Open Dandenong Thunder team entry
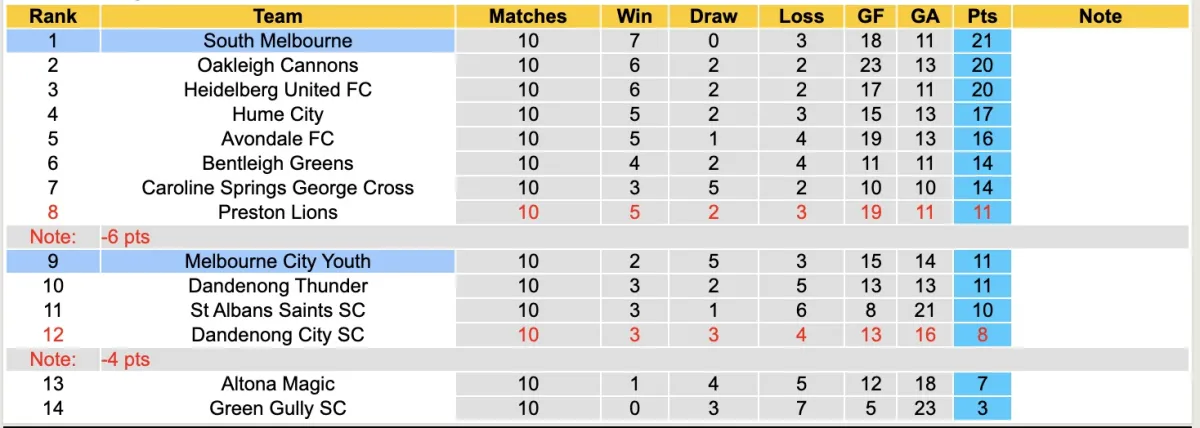Screen dimensions: 1200x428 point(277,286)
